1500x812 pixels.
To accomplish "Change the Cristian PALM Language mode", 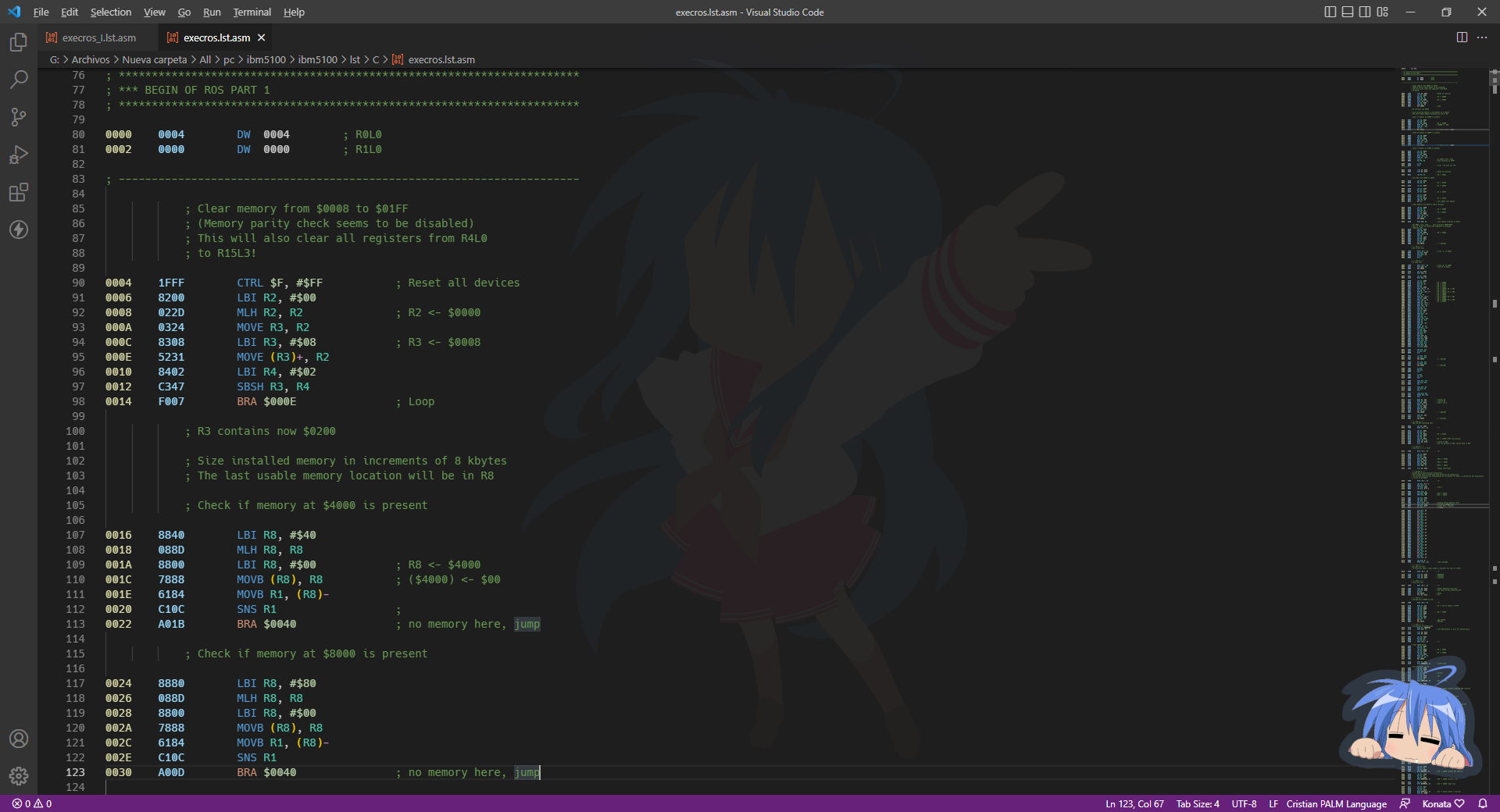I will [x=1336, y=803].
